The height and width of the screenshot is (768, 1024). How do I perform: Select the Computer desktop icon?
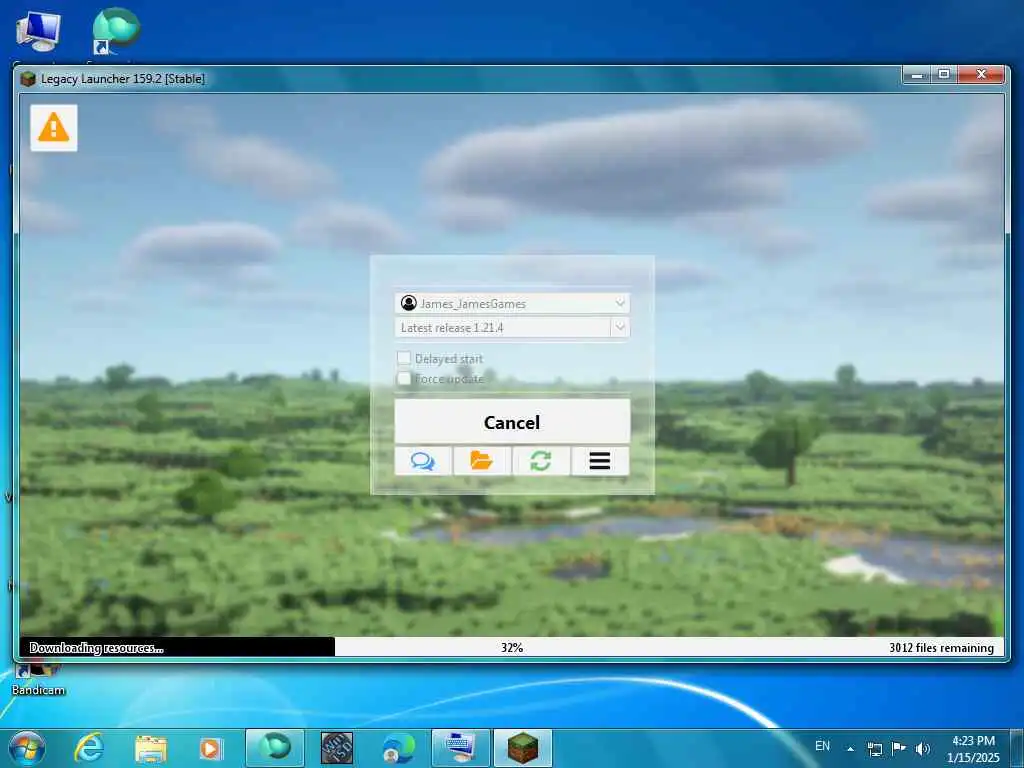pos(38,33)
